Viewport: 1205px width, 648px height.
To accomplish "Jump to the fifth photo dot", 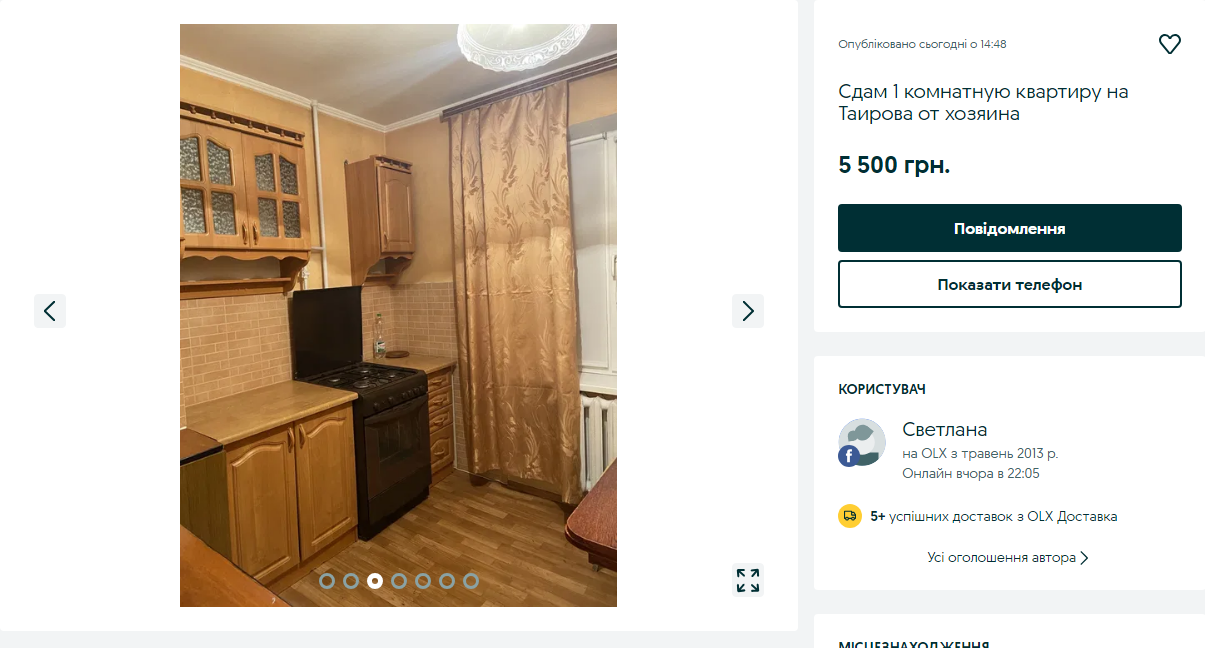I will pyautogui.click(x=423, y=580).
